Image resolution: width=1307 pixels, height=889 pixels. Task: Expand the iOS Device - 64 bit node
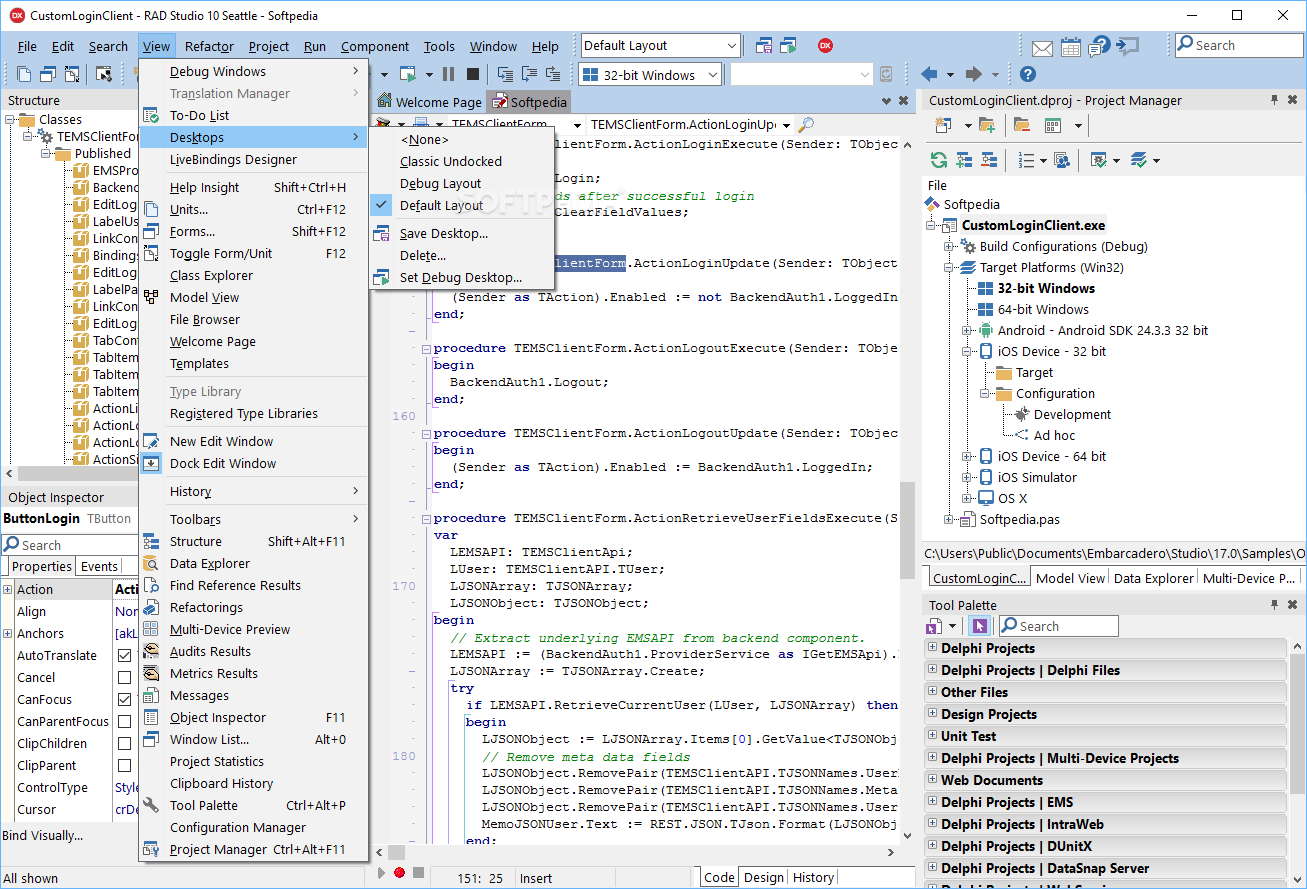tap(967, 457)
